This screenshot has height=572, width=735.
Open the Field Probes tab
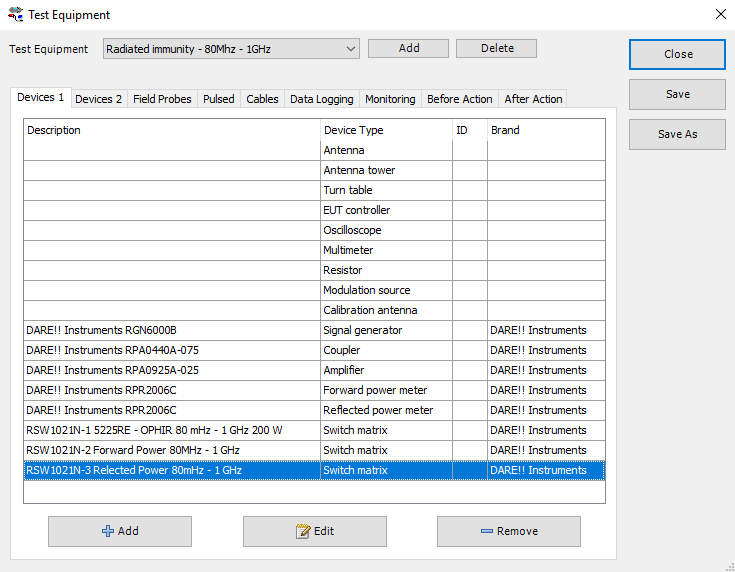coord(162,99)
